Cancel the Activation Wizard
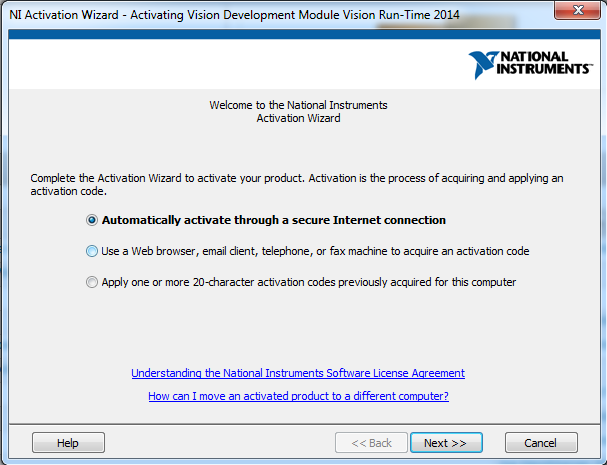Image resolution: width=607 pixels, height=465 pixels. tap(541, 443)
